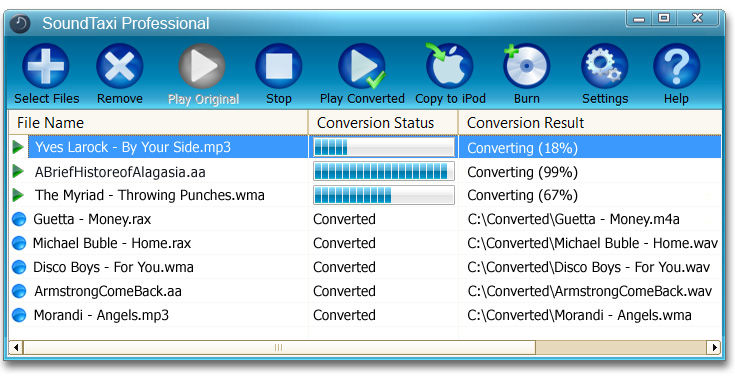This screenshot has height=391, width=735.
Task: Click the 67% progress bar for The Myriad
Action: tap(384, 195)
